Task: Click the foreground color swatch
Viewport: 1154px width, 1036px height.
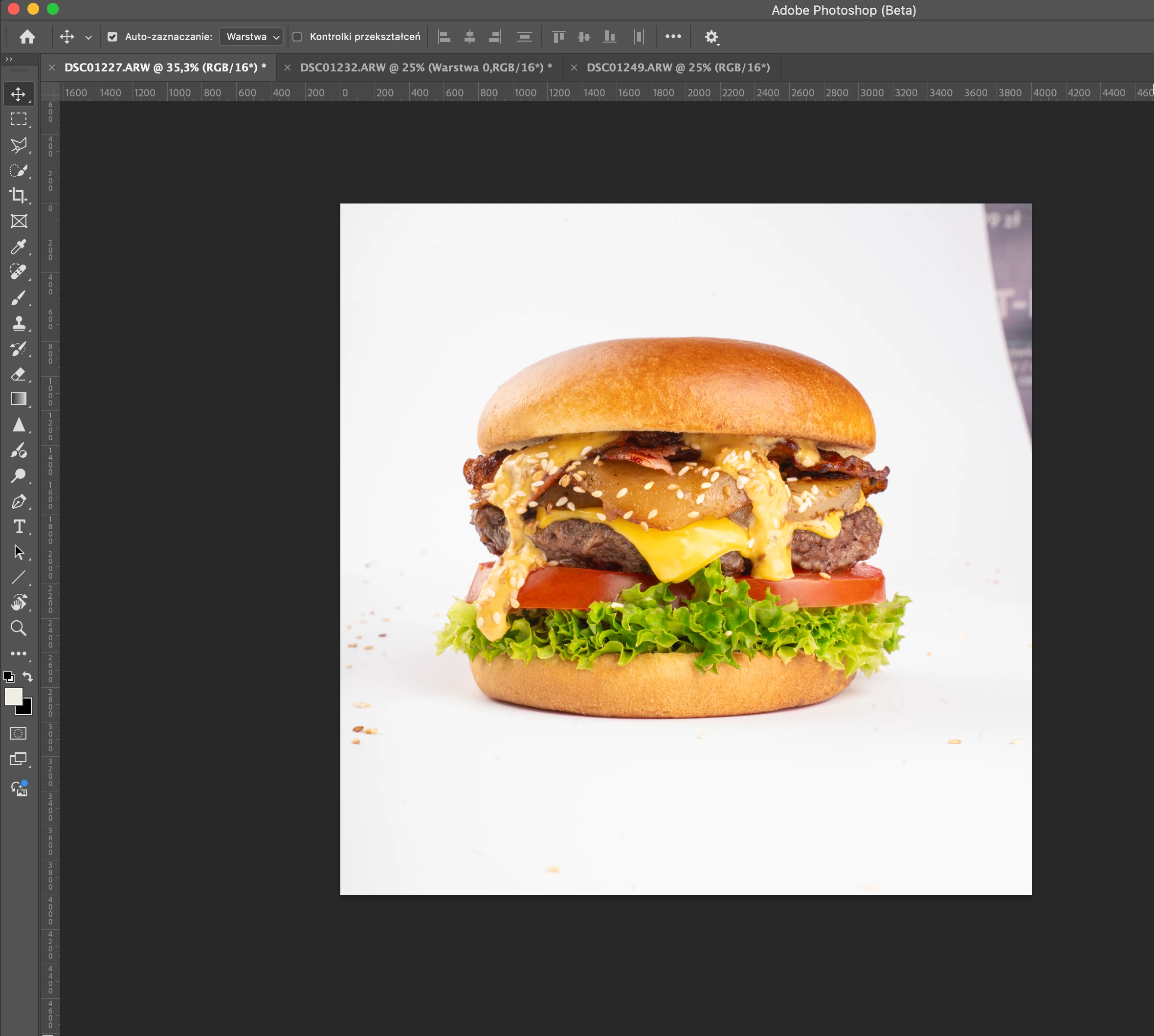Action: pos(13,696)
